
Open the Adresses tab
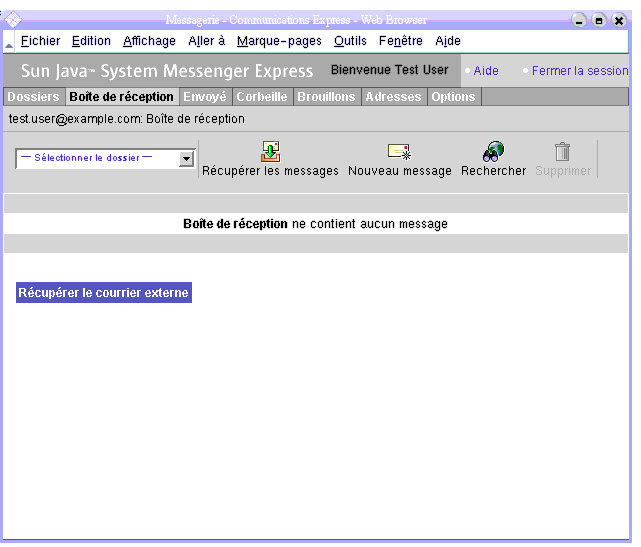(394, 97)
